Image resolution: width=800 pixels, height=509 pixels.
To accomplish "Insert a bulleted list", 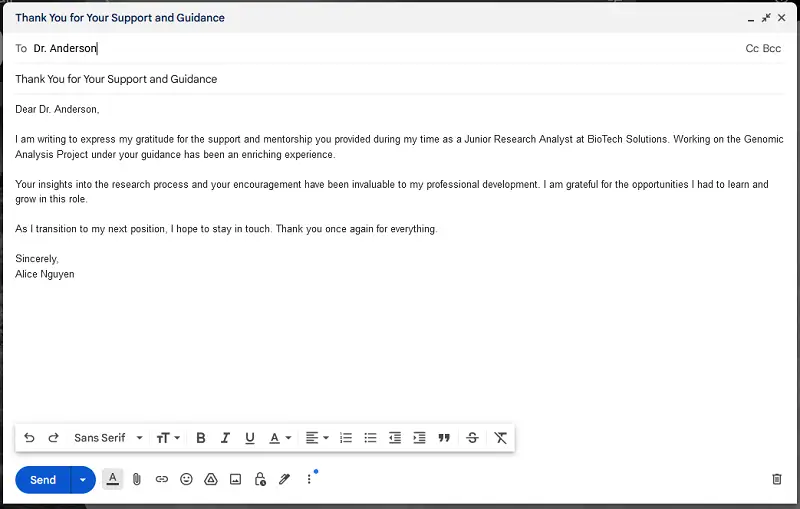I will pyautogui.click(x=370, y=438).
